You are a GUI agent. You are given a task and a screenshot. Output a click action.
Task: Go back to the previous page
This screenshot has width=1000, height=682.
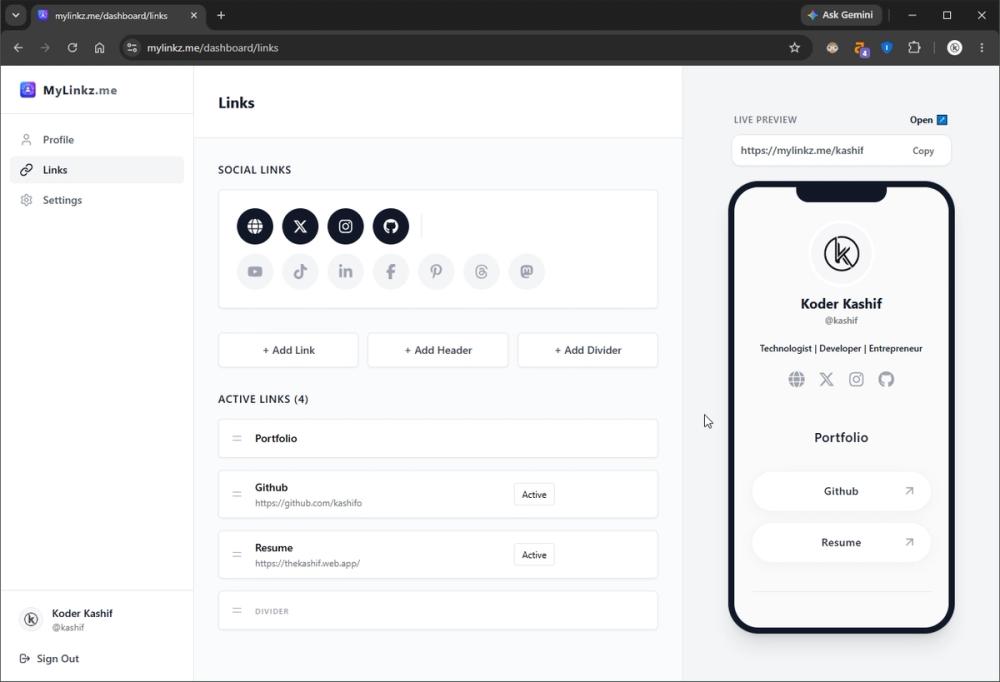coord(18,48)
